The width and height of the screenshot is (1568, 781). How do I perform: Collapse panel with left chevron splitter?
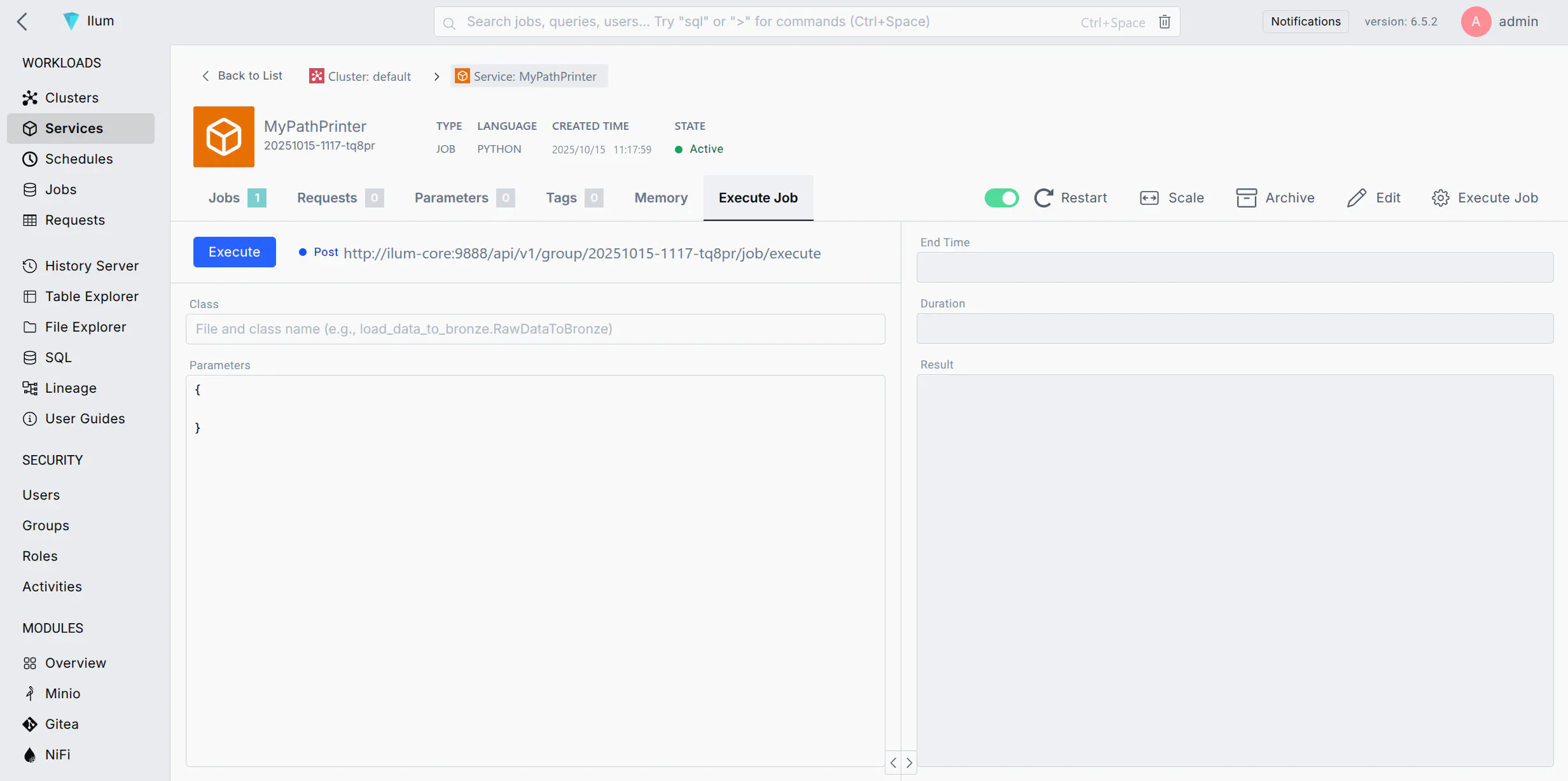coord(893,763)
